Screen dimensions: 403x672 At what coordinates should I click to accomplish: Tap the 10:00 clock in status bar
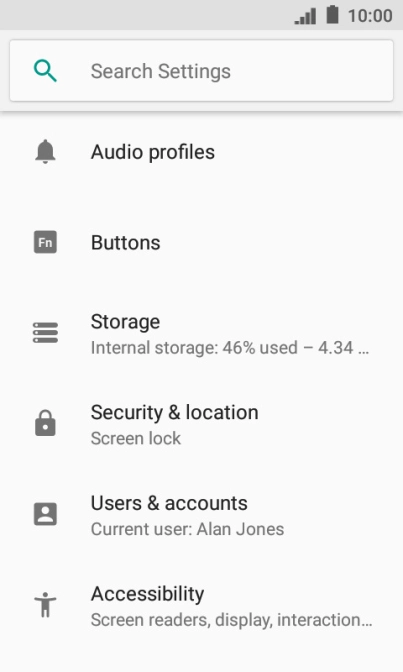click(370, 16)
